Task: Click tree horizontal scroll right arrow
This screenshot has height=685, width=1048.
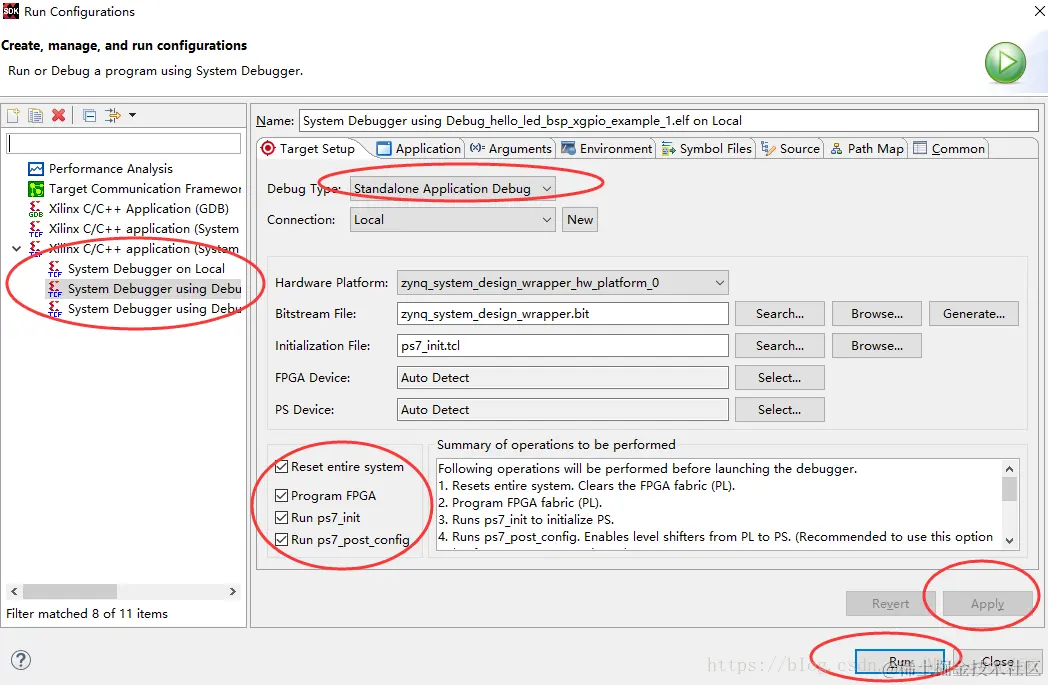Action: [233, 591]
